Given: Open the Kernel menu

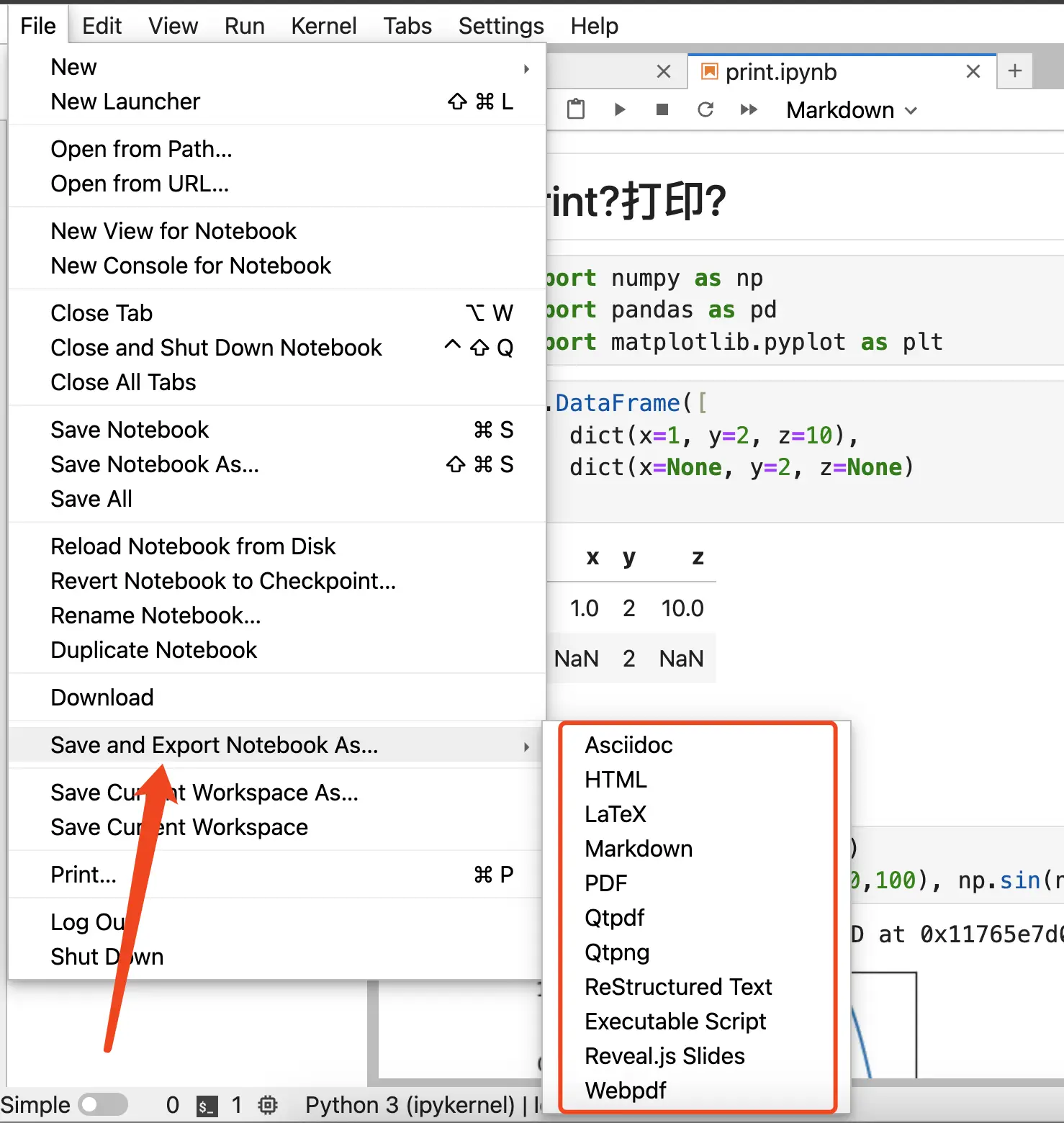Looking at the screenshot, I should tap(323, 26).
